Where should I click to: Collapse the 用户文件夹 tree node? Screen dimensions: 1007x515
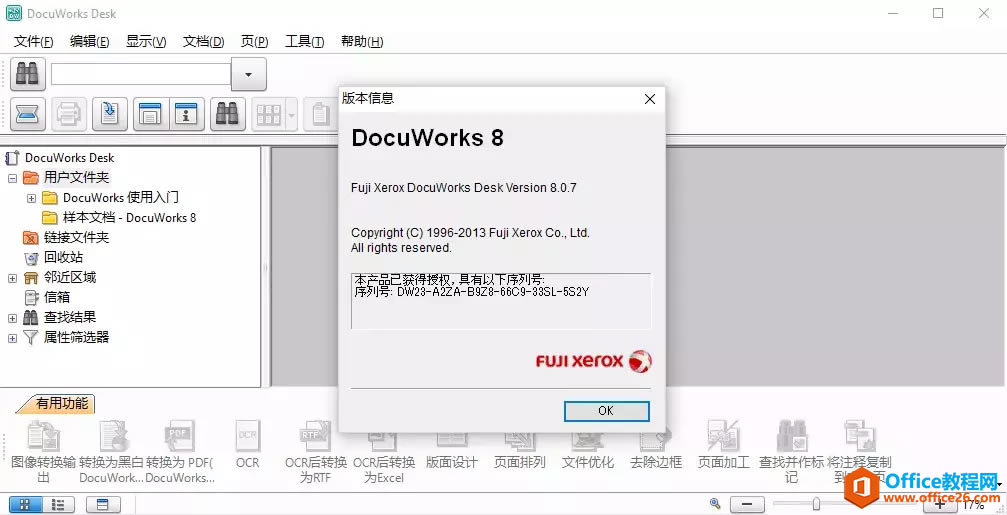12,178
